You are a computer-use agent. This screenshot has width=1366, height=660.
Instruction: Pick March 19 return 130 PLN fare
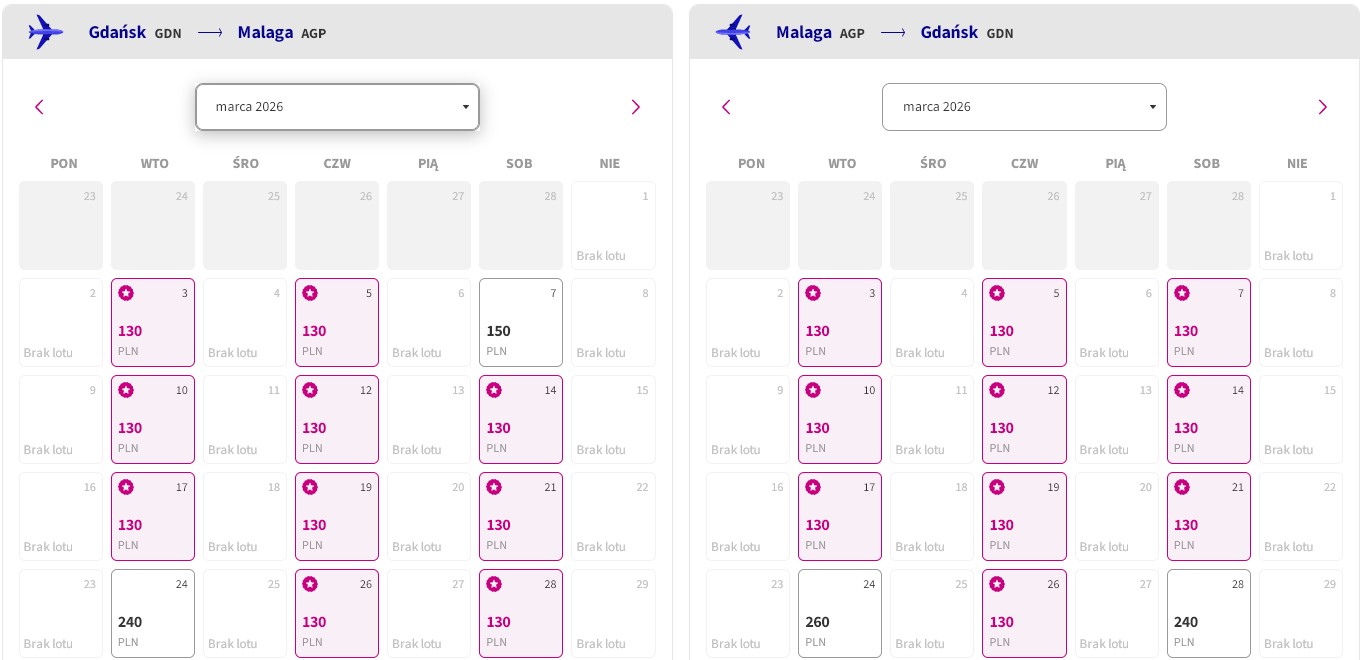(x=1025, y=516)
